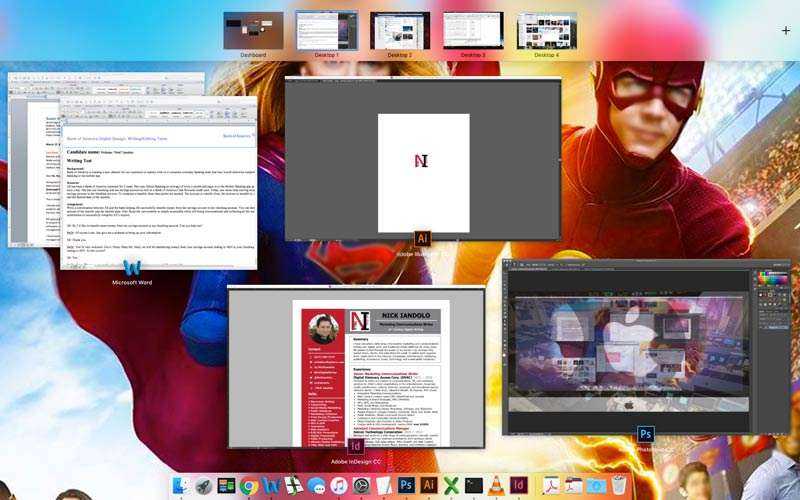Open Google Chrome in the Dock
Viewport: 800px width, 500px height.
(248, 485)
